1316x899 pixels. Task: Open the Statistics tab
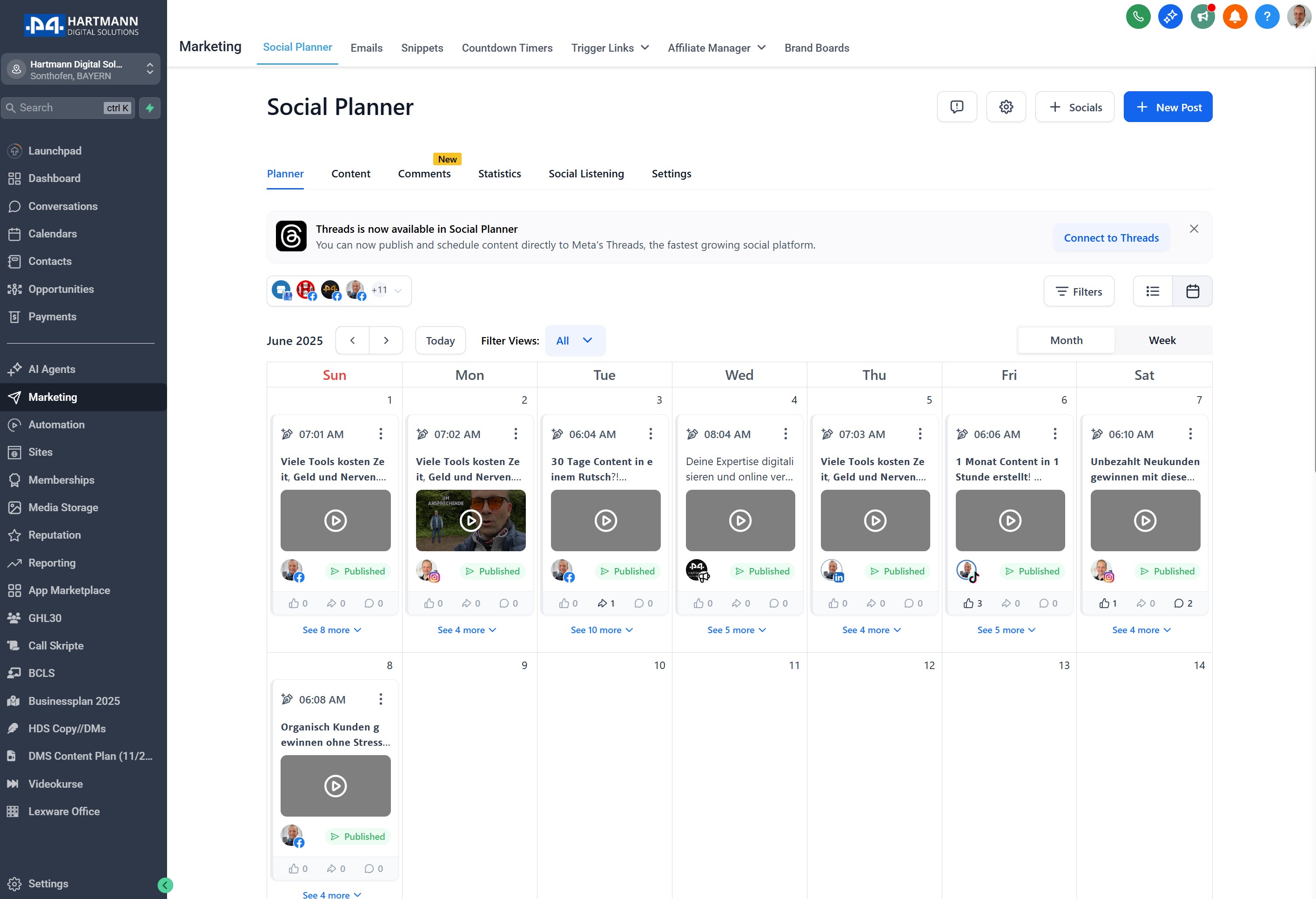[499, 174]
